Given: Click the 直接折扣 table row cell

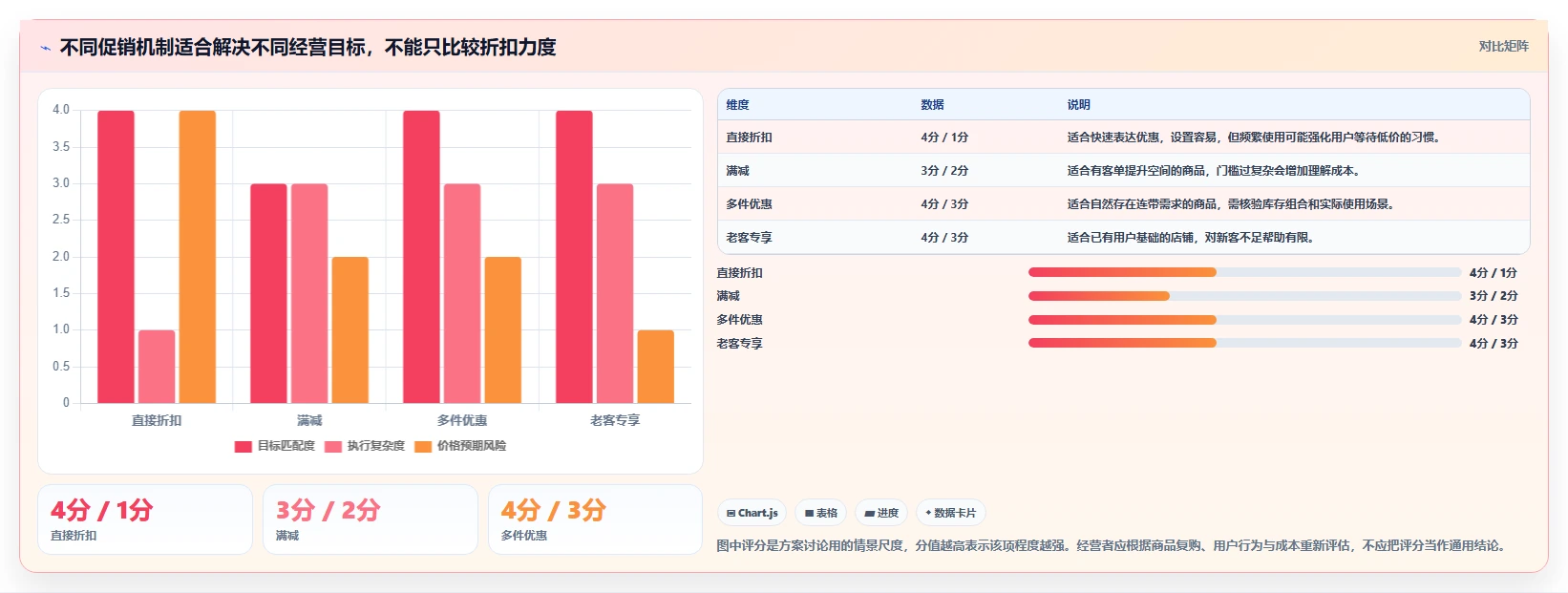Looking at the screenshot, I should tap(749, 138).
